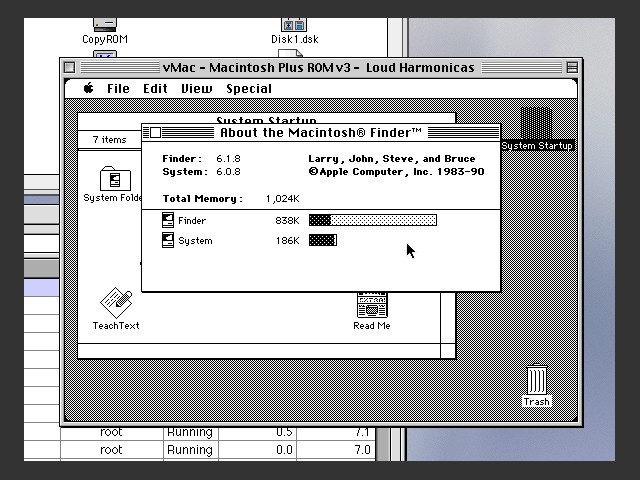Open the File menu
This screenshot has width=640, height=480.
click(x=118, y=88)
